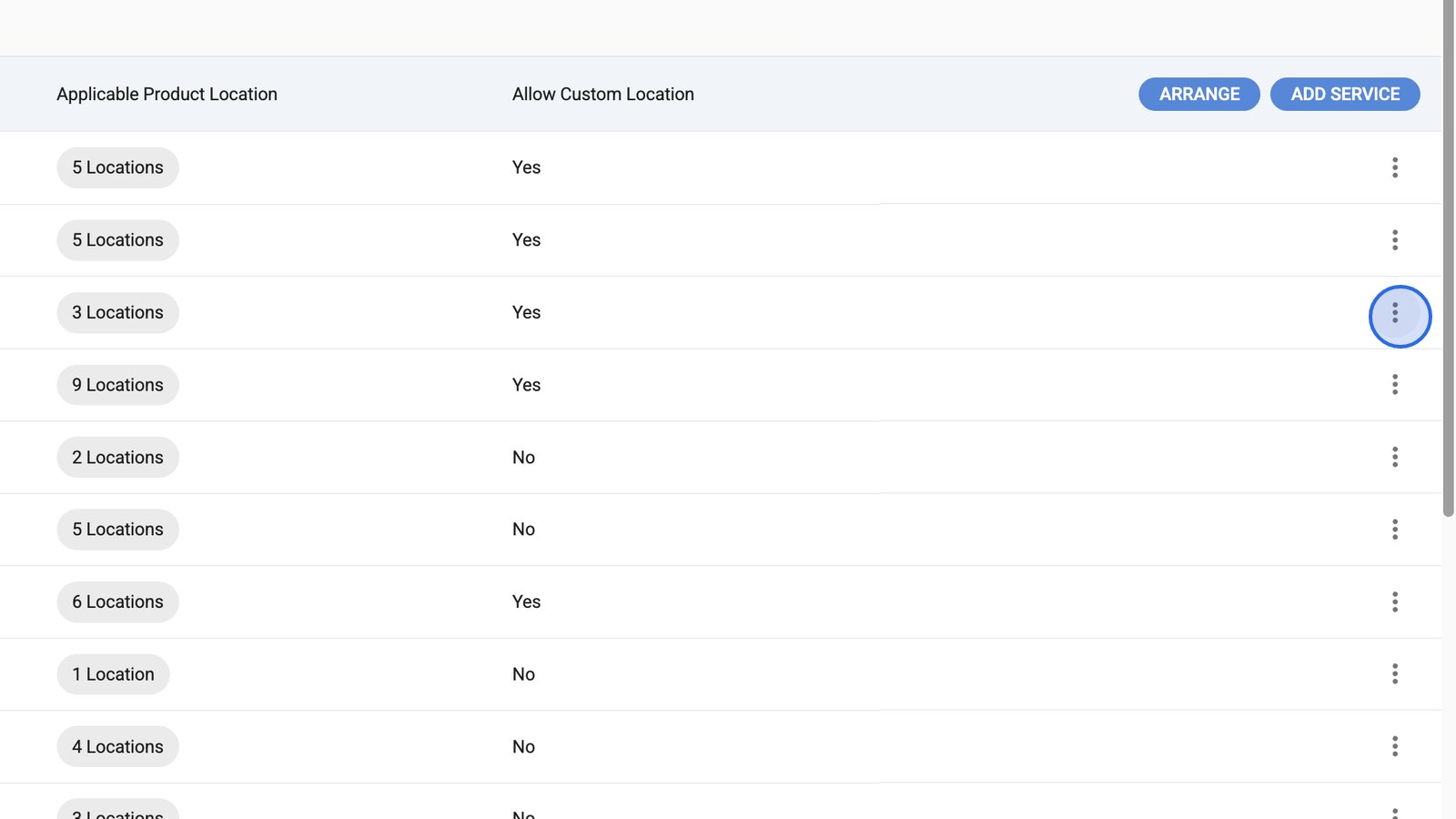Open the 6 Locations chip
This screenshot has height=819, width=1456.
point(117,602)
